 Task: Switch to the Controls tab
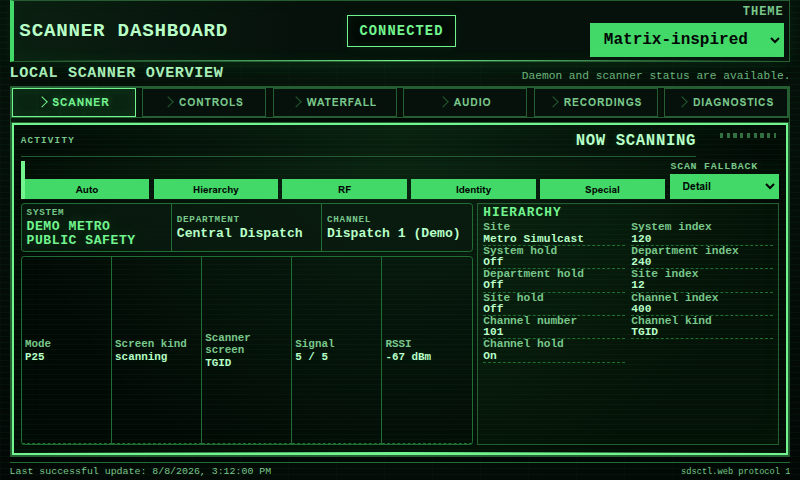click(x=204, y=102)
